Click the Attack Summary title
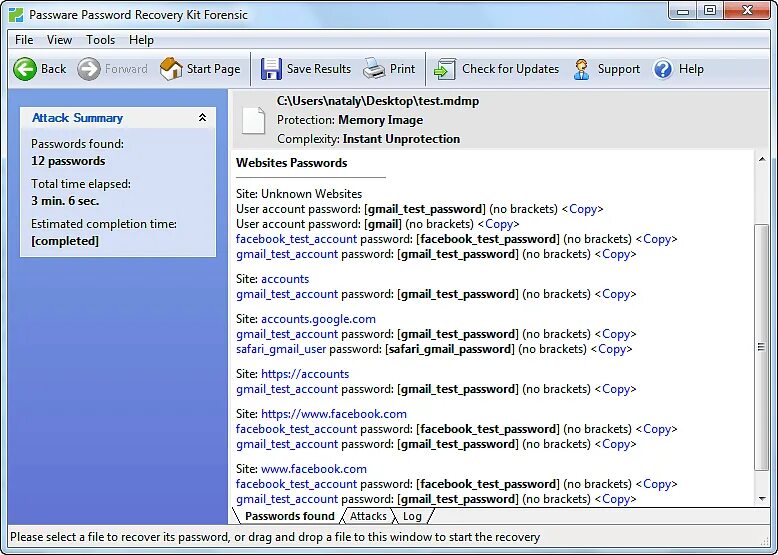This screenshot has height=555, width=778. [77, 118]
